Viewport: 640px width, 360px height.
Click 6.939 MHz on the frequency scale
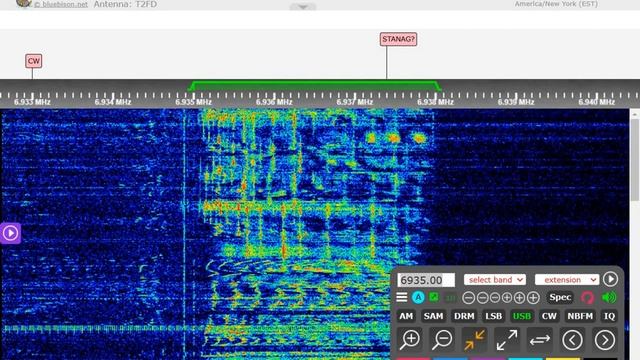pyautogui.click(x=516, y=102)
